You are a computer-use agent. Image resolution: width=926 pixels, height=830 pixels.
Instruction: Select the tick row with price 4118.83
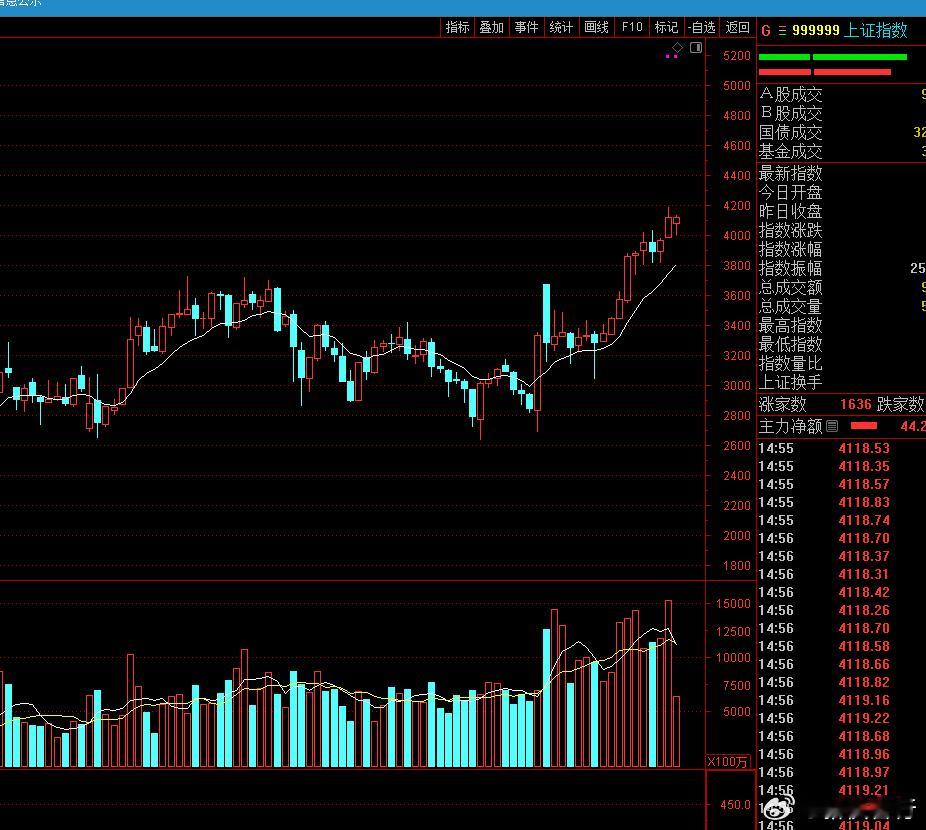(842, 502)
